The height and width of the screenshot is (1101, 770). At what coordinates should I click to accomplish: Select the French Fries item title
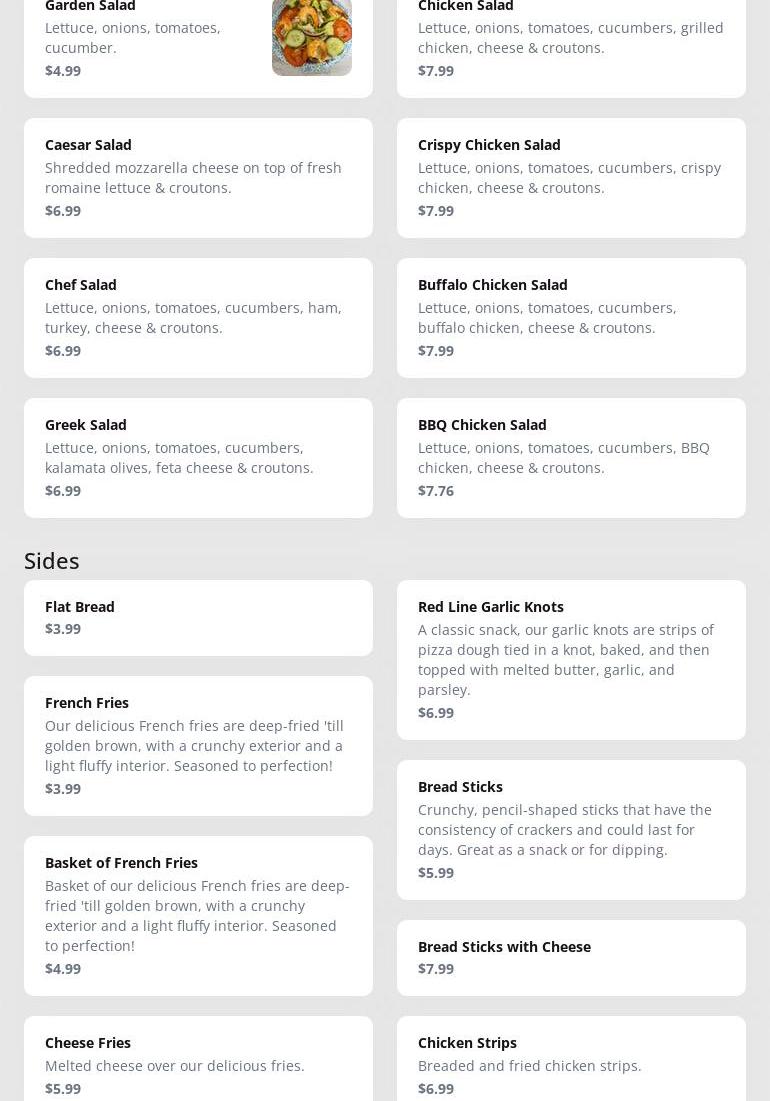[87, 702]
